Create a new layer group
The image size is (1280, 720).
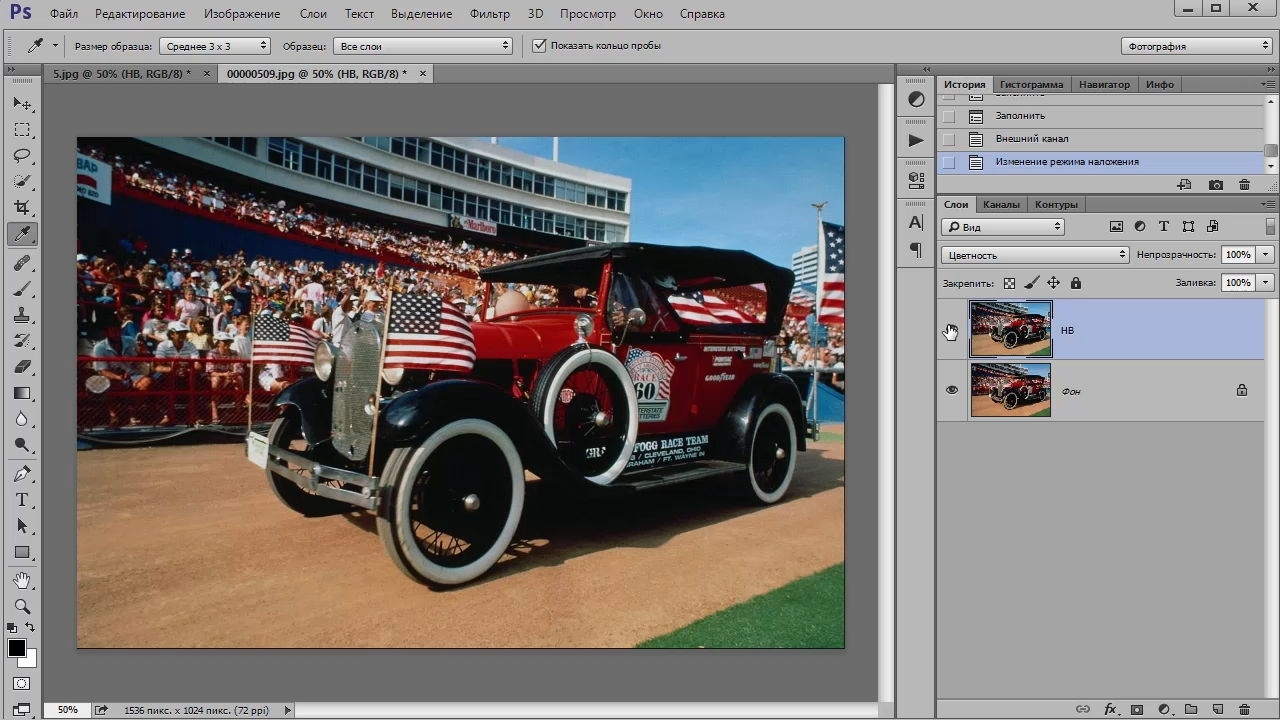pyautogui.click(x=1191, y=710)
